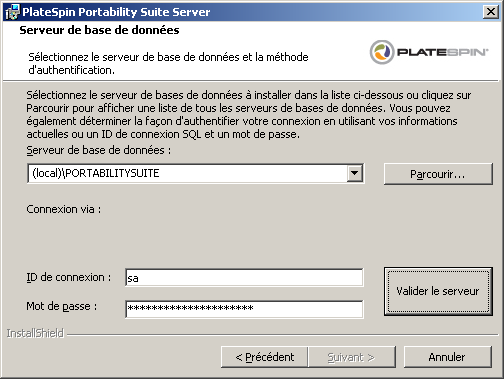Screen dimensions: 504x379
Task: Click the Connexion via label
Action: pos(63,209)
